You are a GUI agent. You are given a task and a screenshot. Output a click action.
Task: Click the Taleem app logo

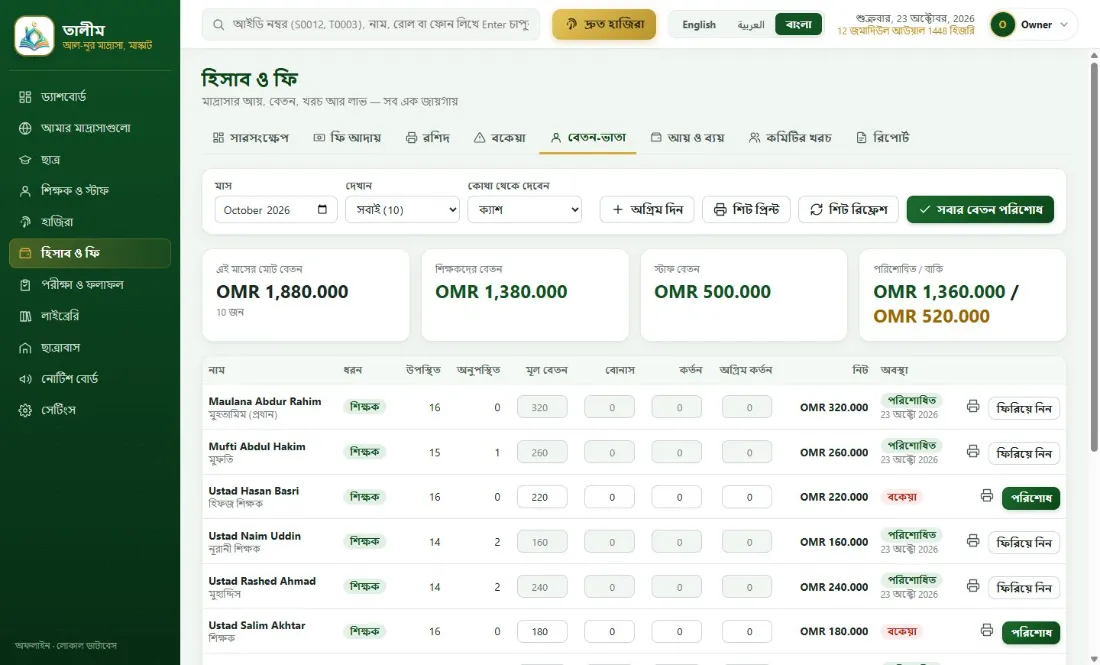[x=34, y=36]
